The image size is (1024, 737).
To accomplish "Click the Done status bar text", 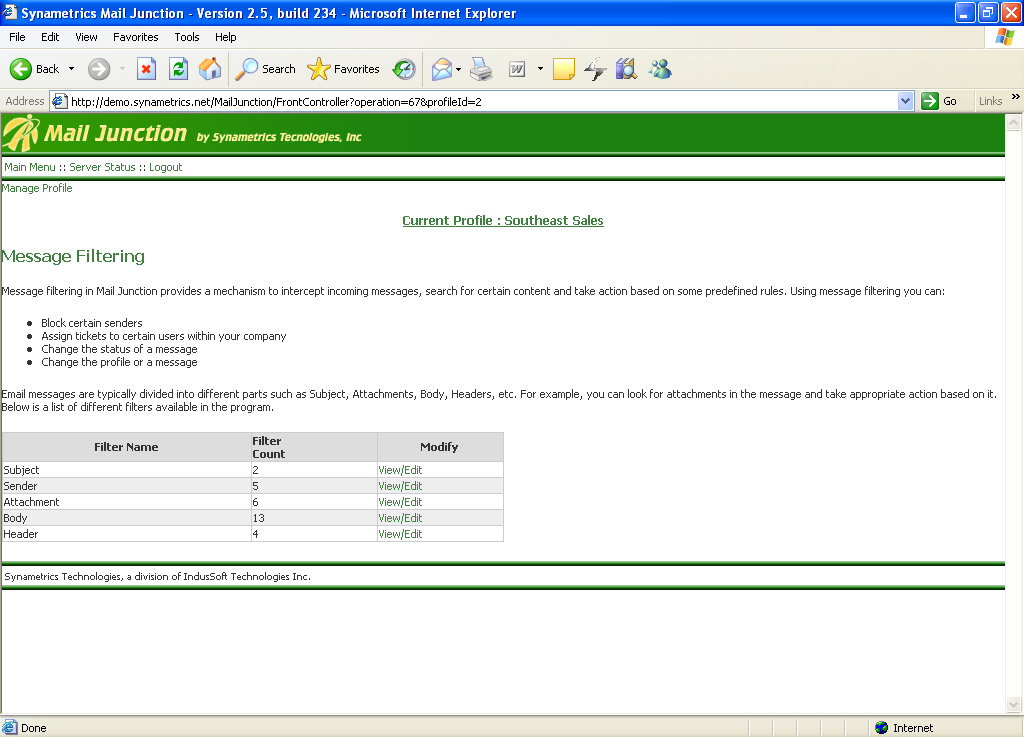I will (33, 728).
